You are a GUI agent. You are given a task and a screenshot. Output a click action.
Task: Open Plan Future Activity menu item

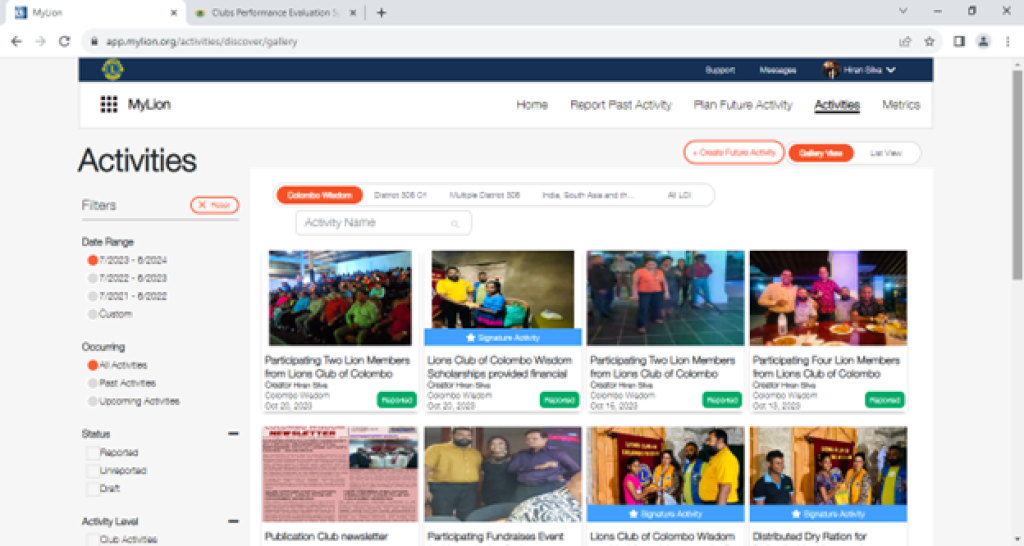[743, 104]
